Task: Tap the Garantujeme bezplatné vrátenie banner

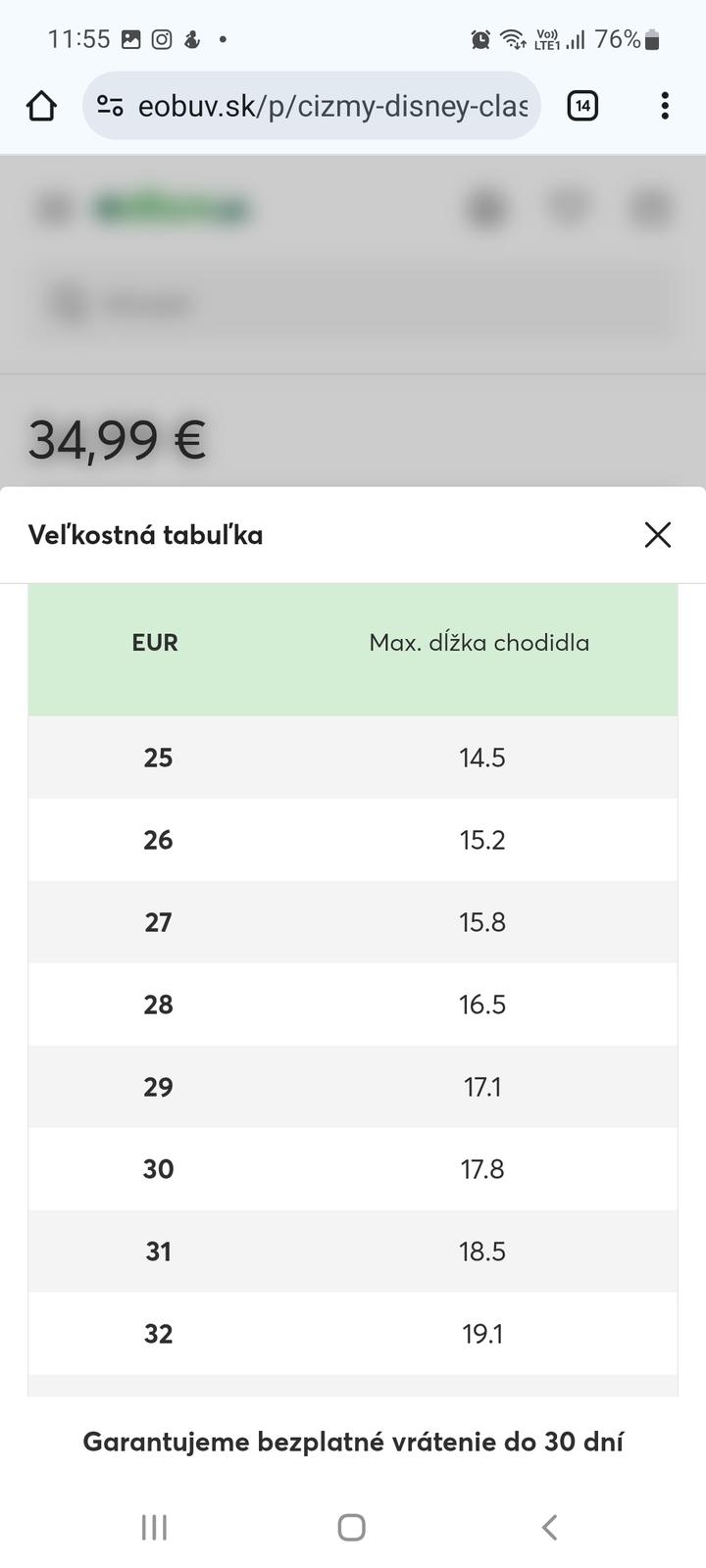Action: [353, 1442]
